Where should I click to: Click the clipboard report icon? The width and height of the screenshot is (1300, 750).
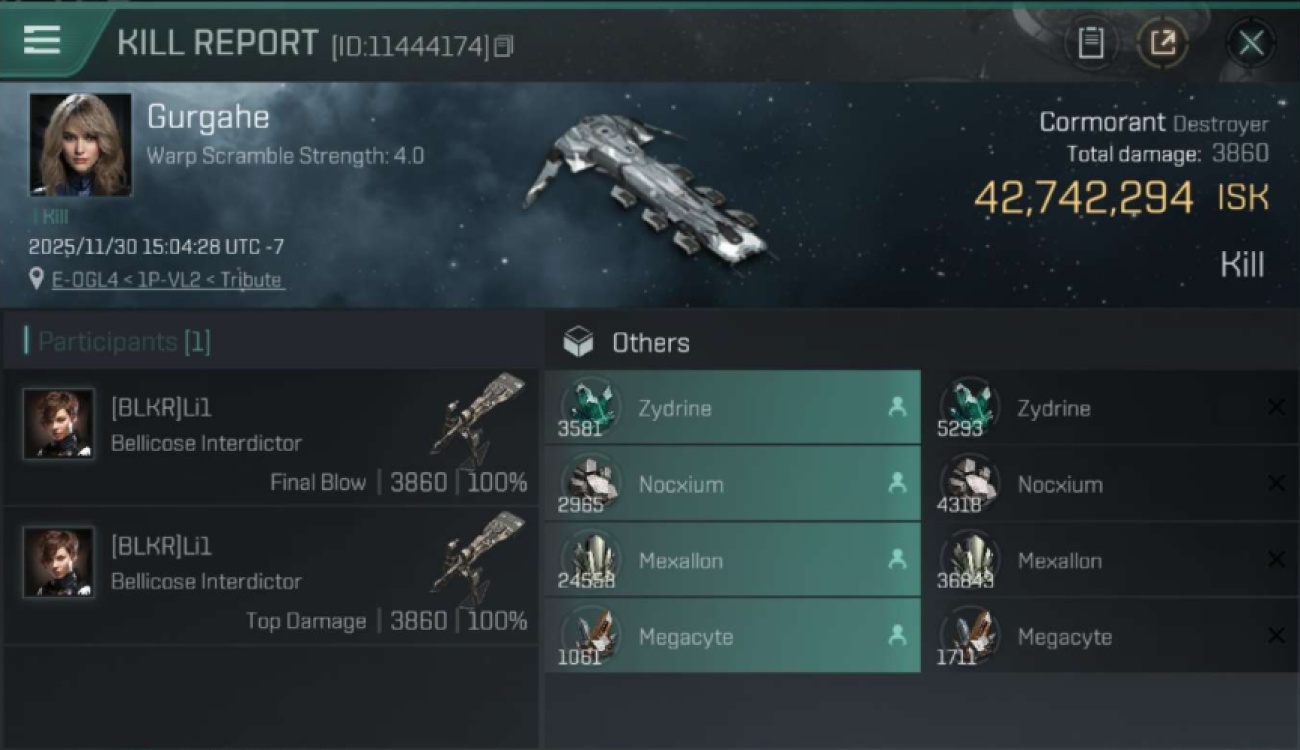1090,43
